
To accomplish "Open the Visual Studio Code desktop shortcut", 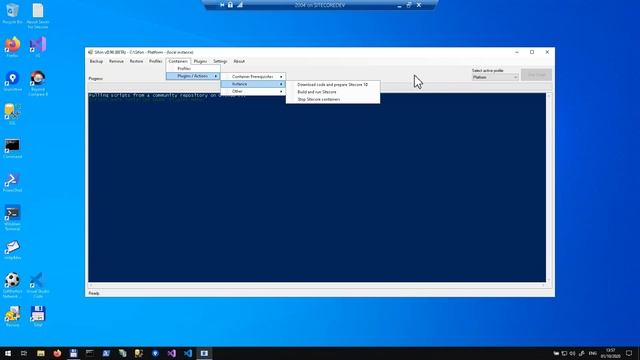I will (38, 285).
